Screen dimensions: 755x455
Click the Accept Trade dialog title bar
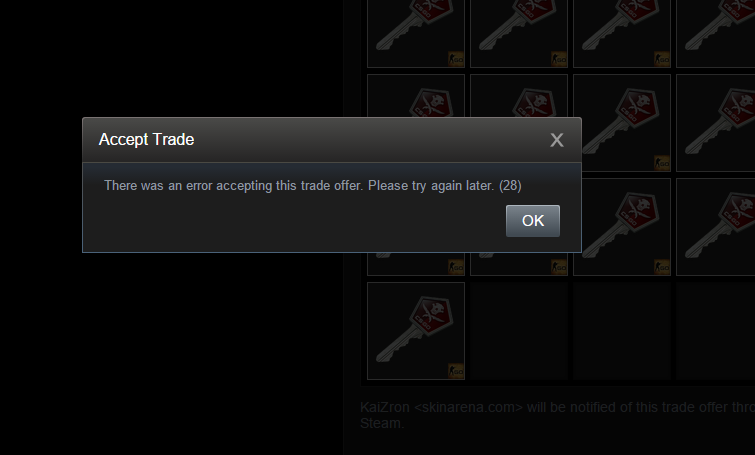coord(332,140)
